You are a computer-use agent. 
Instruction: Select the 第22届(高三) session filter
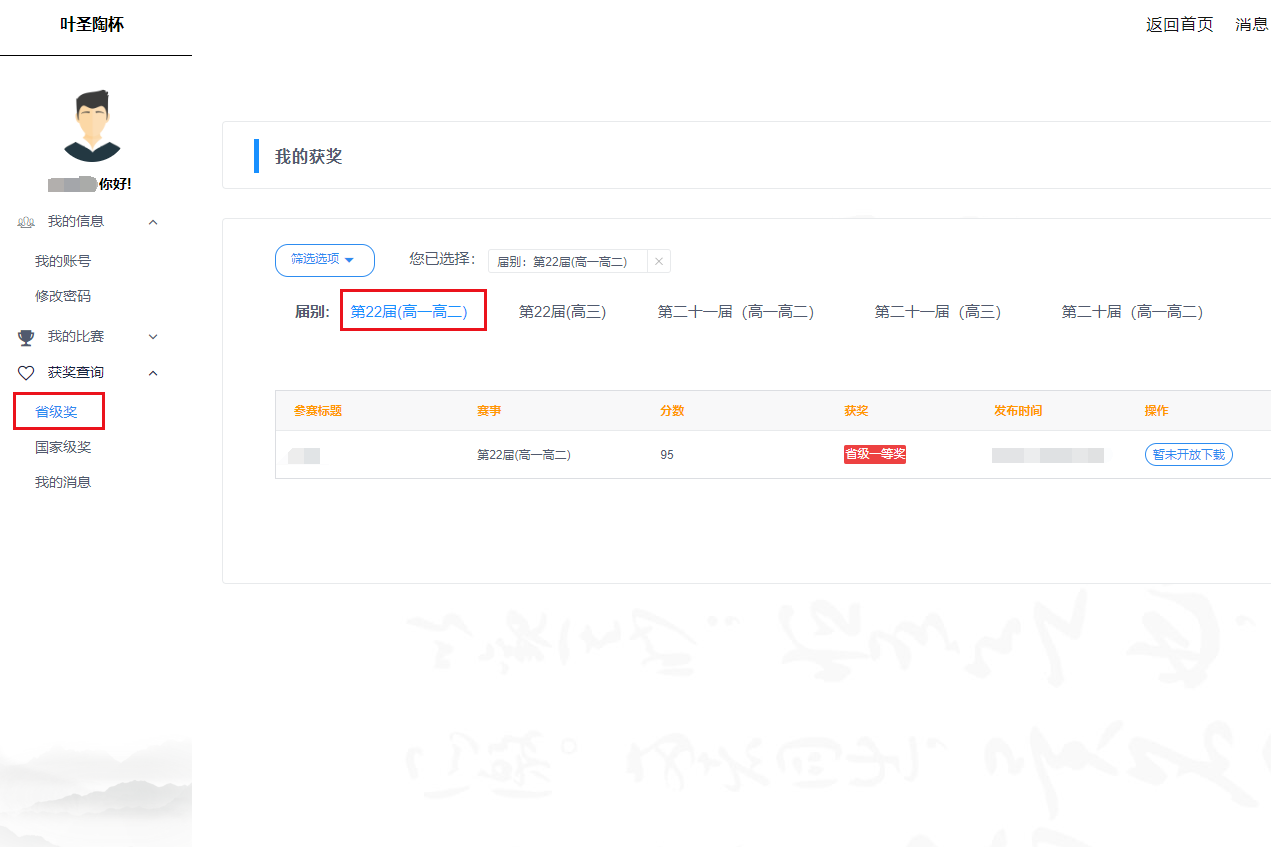pos(562,312)
